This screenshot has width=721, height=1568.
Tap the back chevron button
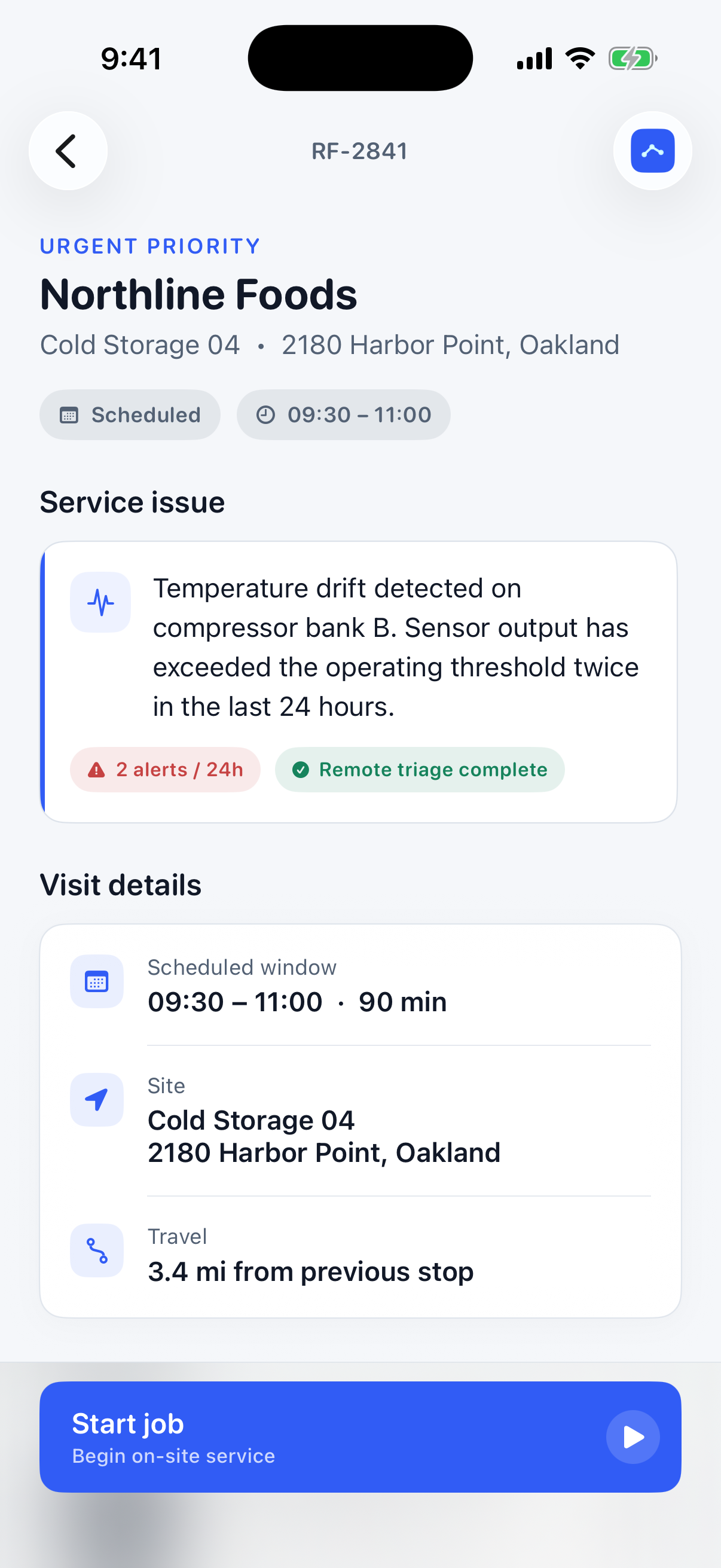click(68, 150)
